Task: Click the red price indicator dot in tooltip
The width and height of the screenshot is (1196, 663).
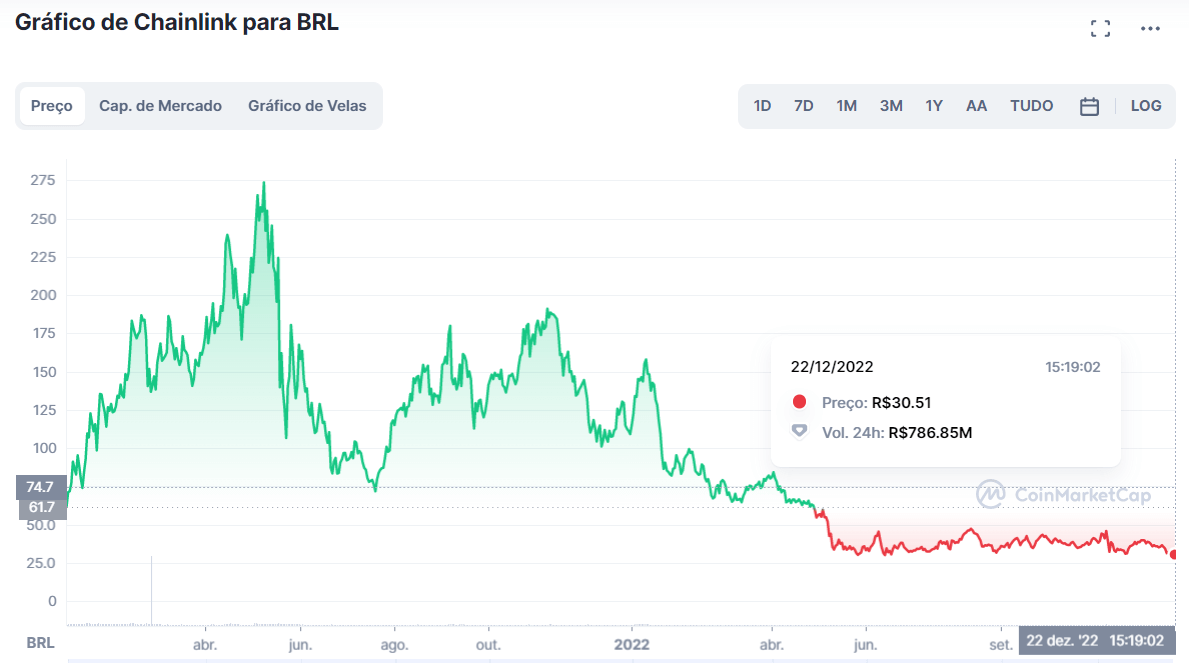Action: pyautogui.click(x=799, y=401)
